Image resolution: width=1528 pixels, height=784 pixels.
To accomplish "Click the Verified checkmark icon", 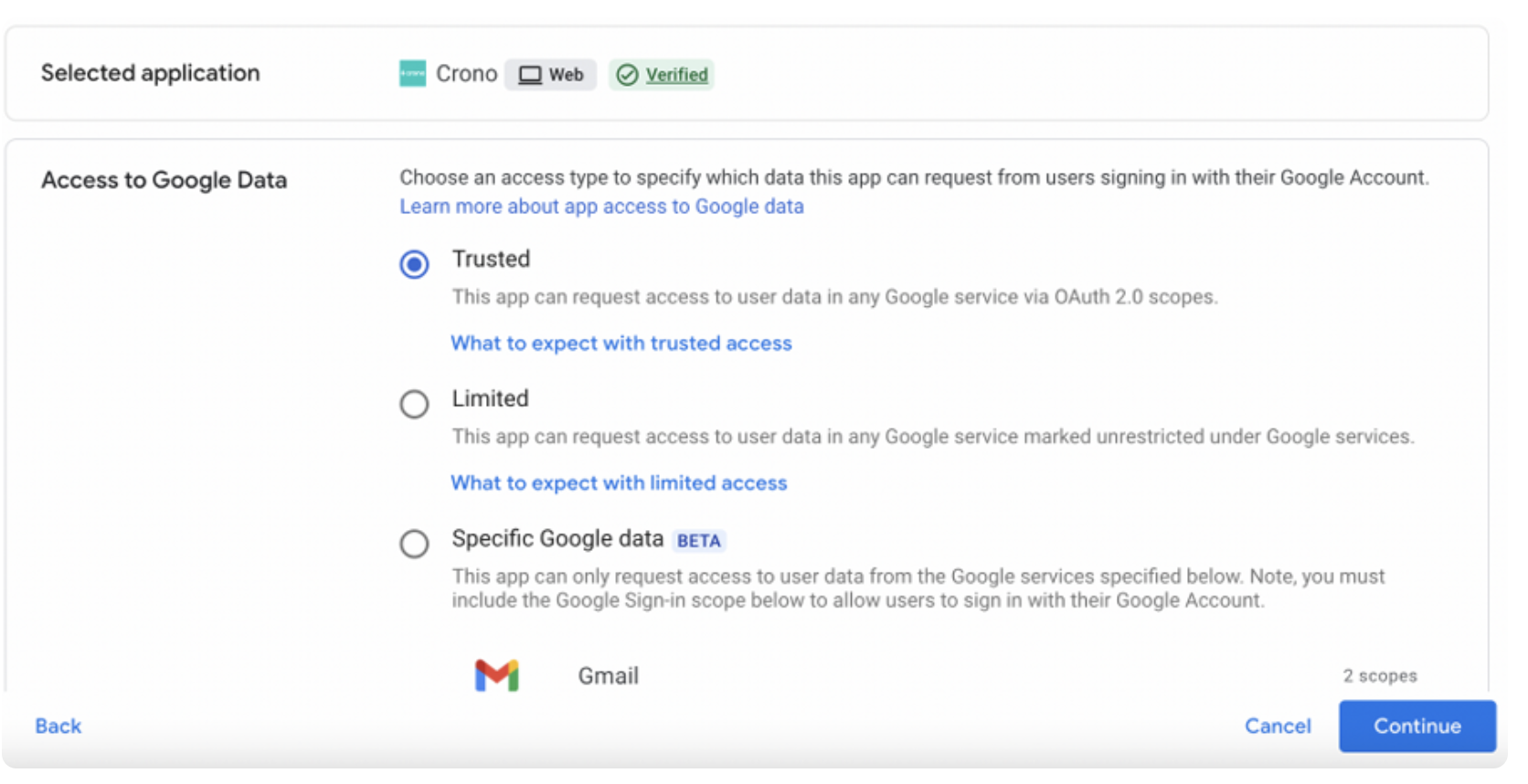I will click(627, 75).
